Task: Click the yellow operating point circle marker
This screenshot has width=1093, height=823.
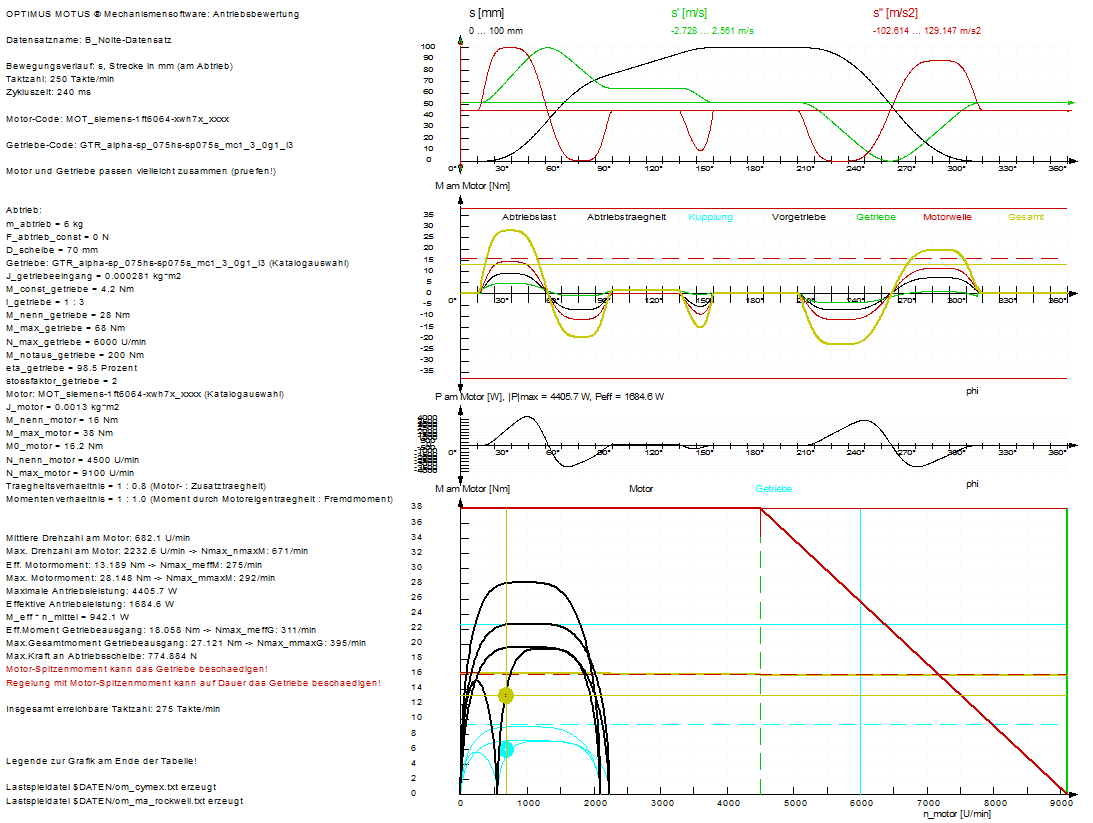Action: [506, 695]
